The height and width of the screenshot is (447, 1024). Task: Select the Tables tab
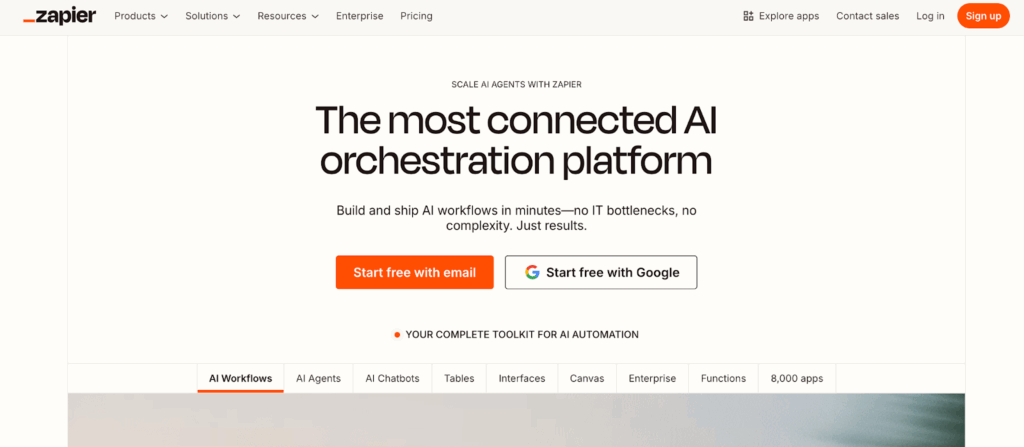point(459,378)
